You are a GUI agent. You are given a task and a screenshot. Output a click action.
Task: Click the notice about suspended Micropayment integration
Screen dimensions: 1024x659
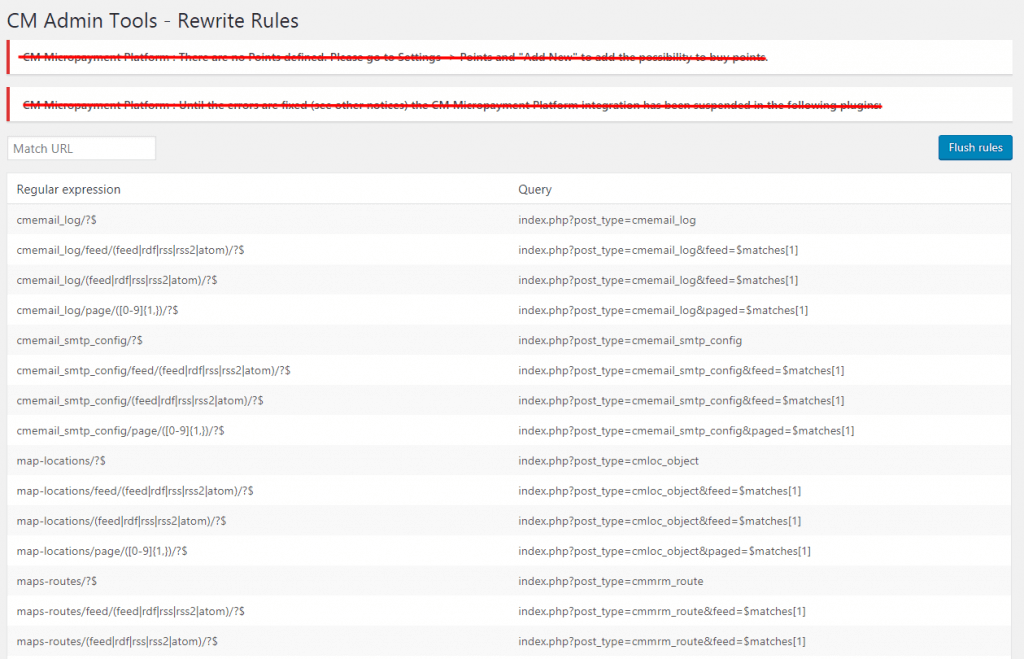pyautogui.click(x=452, y=104)
